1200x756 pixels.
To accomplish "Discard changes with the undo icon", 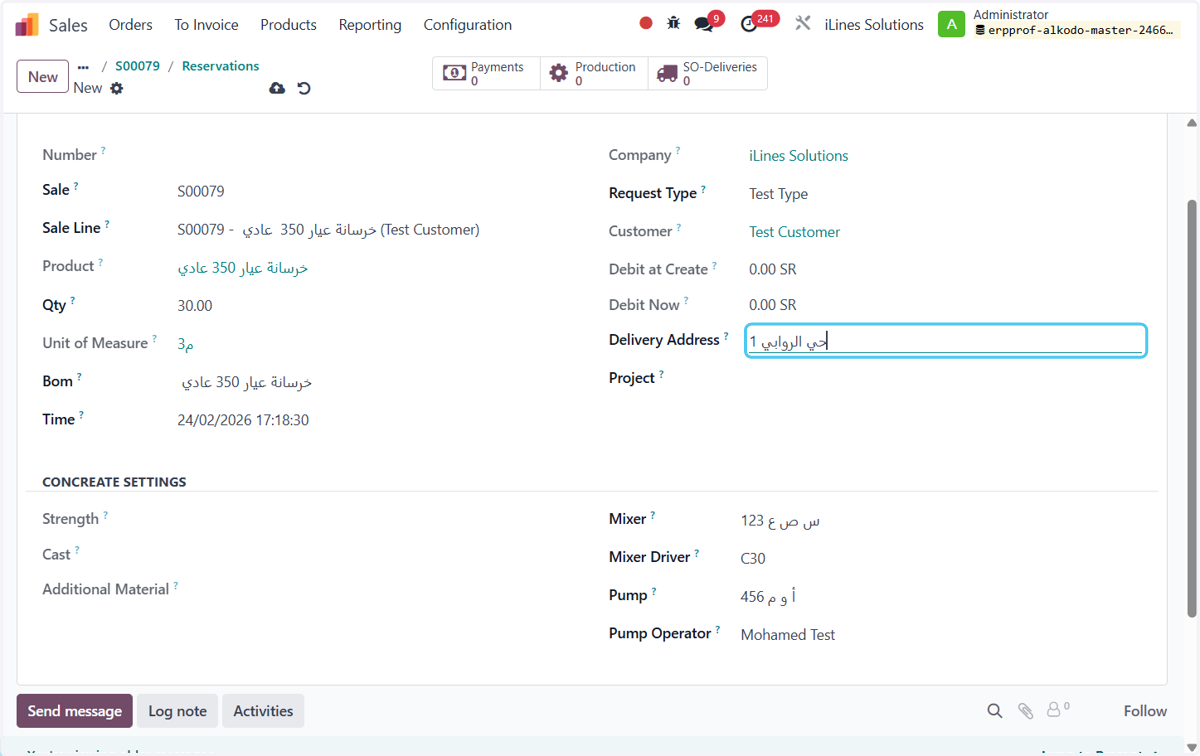I will (x=304, y=88).
